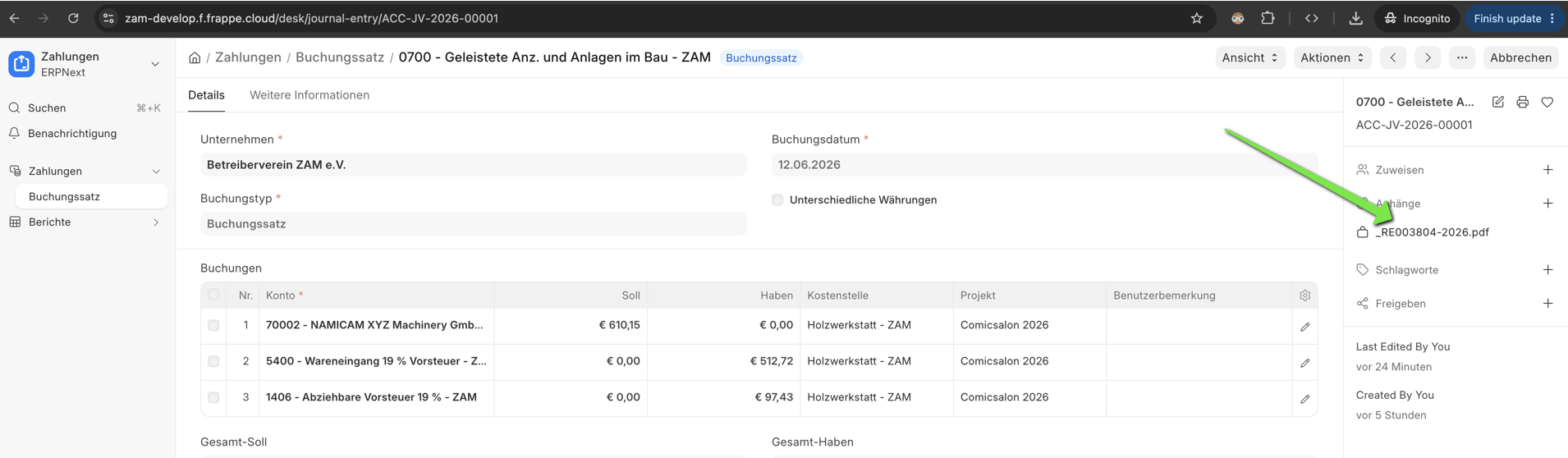Open browser downloads icon
The height and width of the screenshot is (458, 1568).
click(1355, 18)
